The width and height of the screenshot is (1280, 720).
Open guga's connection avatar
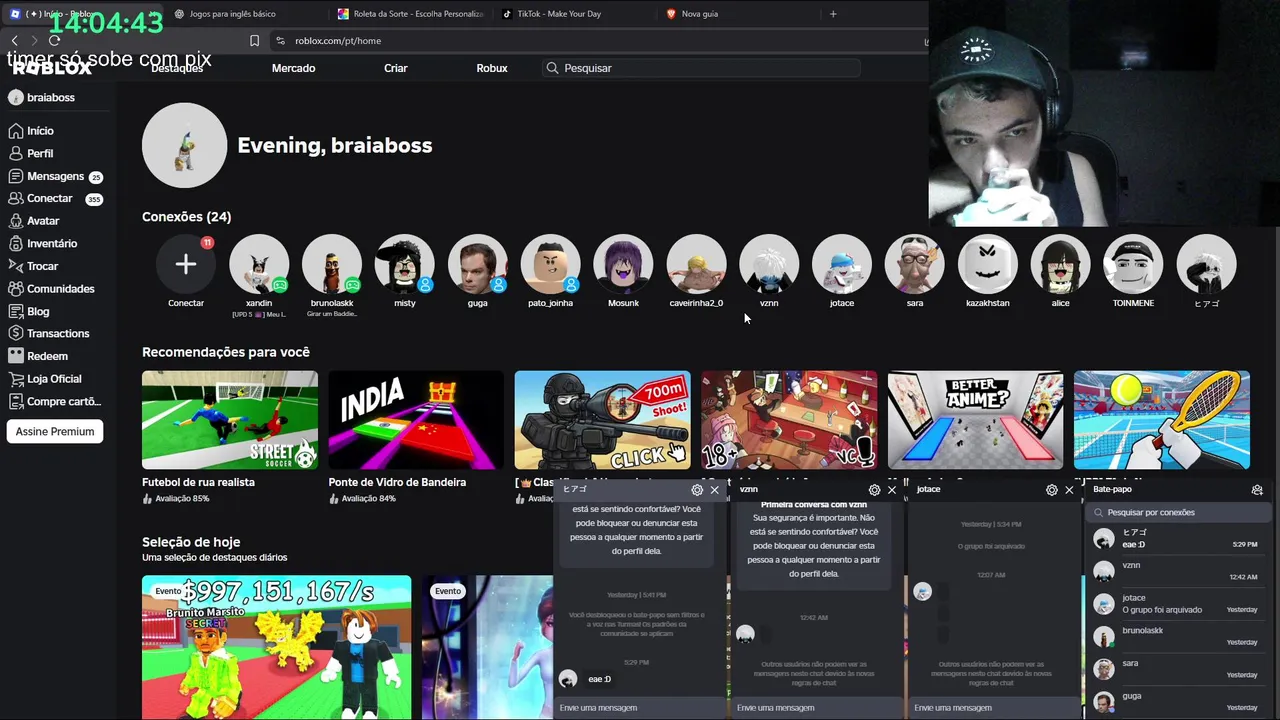tap(478, 264)
